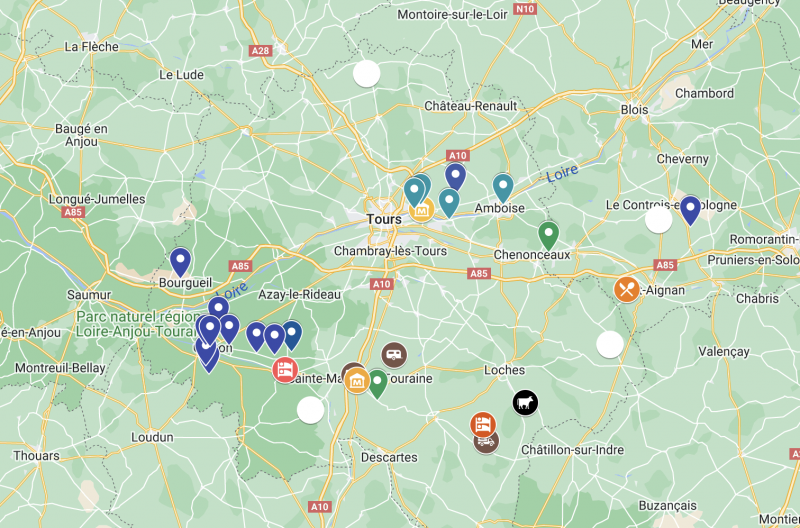This screenshot has width=800, height=528.
Task: Click the teal pin above Amboise
Action: point(503,188)
